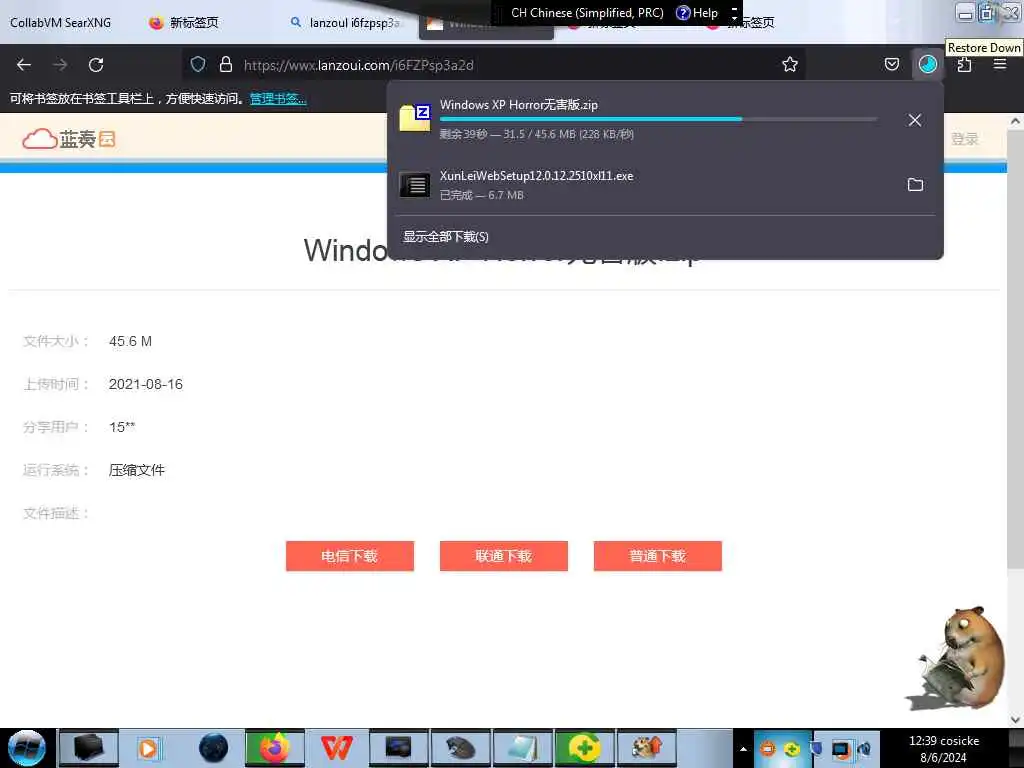Open containing folder for XunLeiWebSetup exe
Viewport: 1024px width, 768px height.
pos(915,185)
